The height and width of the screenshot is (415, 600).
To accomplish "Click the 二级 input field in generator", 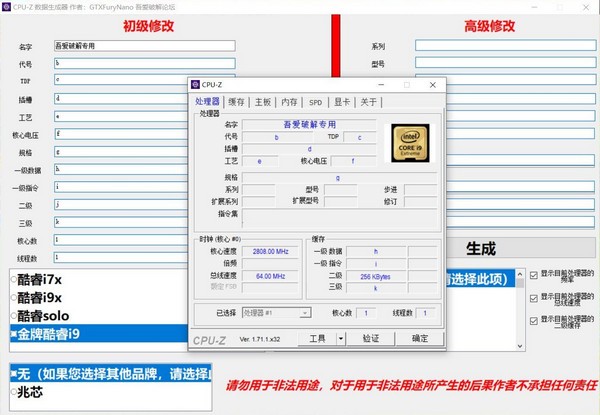I will [121, 204].
